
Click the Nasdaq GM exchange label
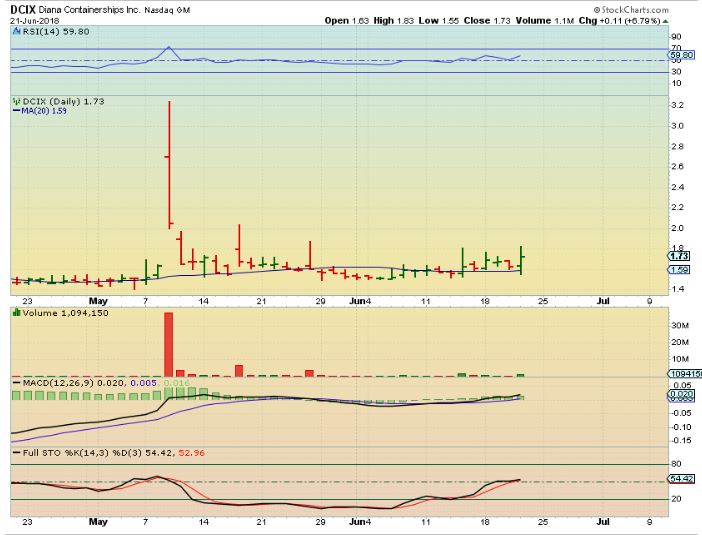167,10
